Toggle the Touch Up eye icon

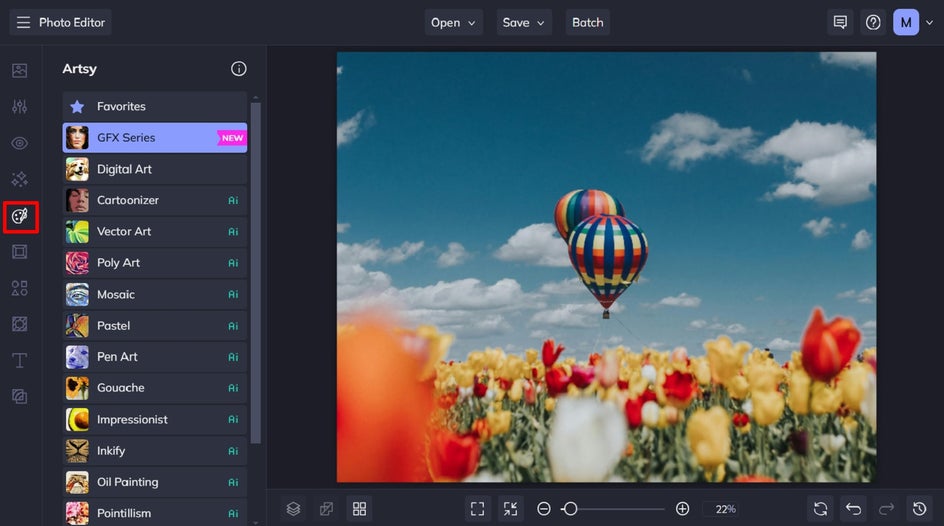19,143
